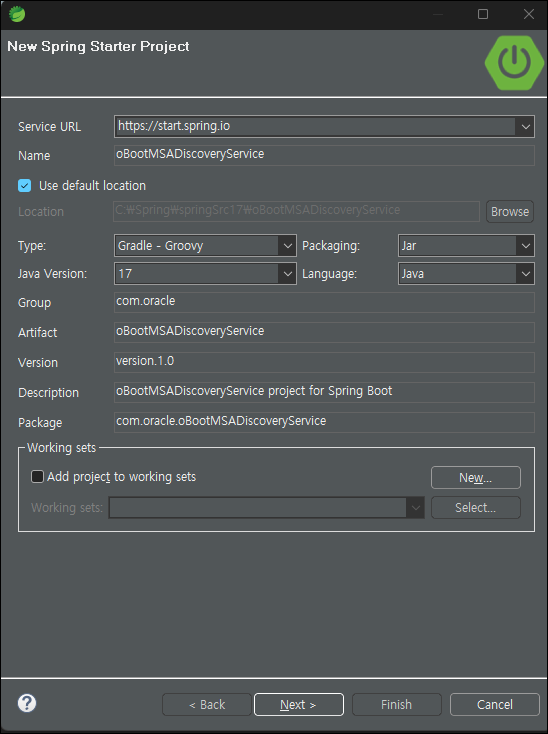
Task: Click the 'Service URL' label
Action: tap(49, 127)
